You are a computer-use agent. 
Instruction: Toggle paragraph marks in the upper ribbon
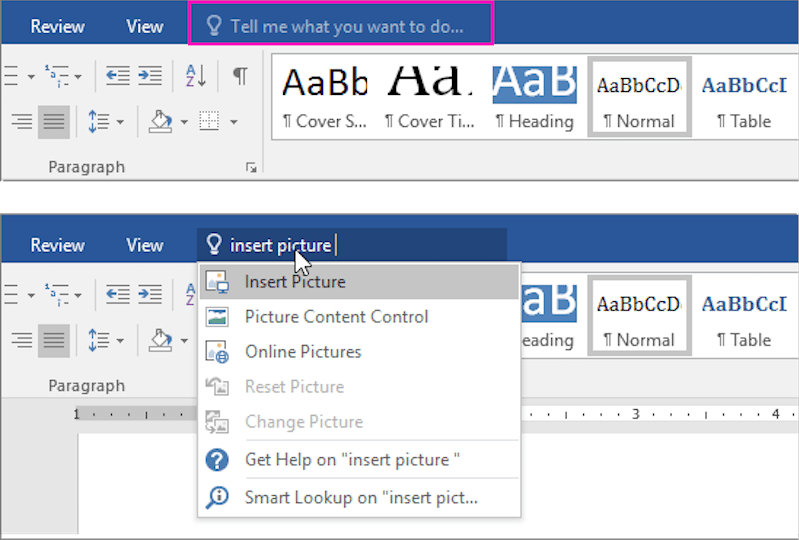coord(240,77)
